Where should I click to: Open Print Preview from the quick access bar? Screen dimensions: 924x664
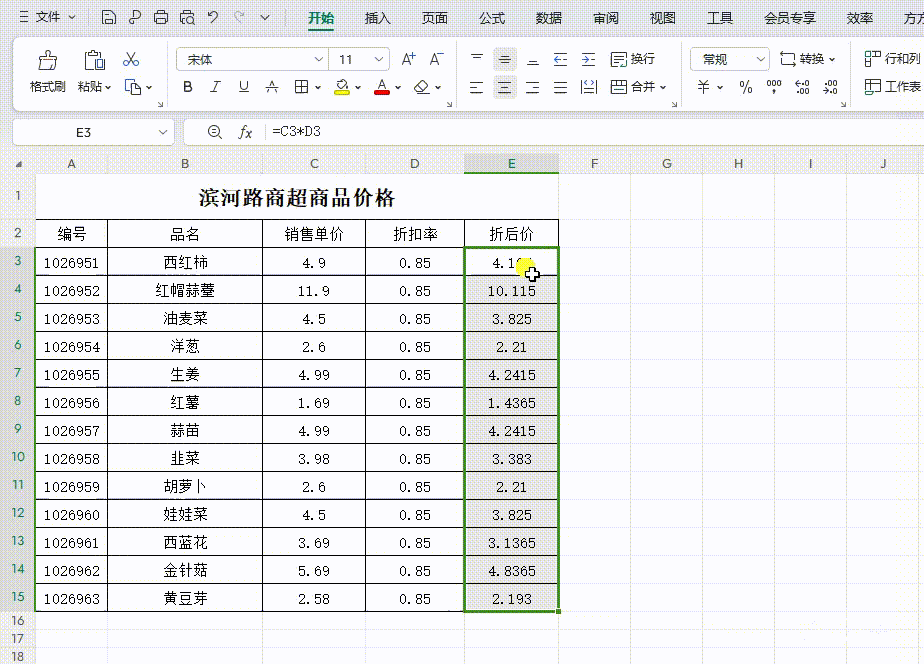click(187, 17)
